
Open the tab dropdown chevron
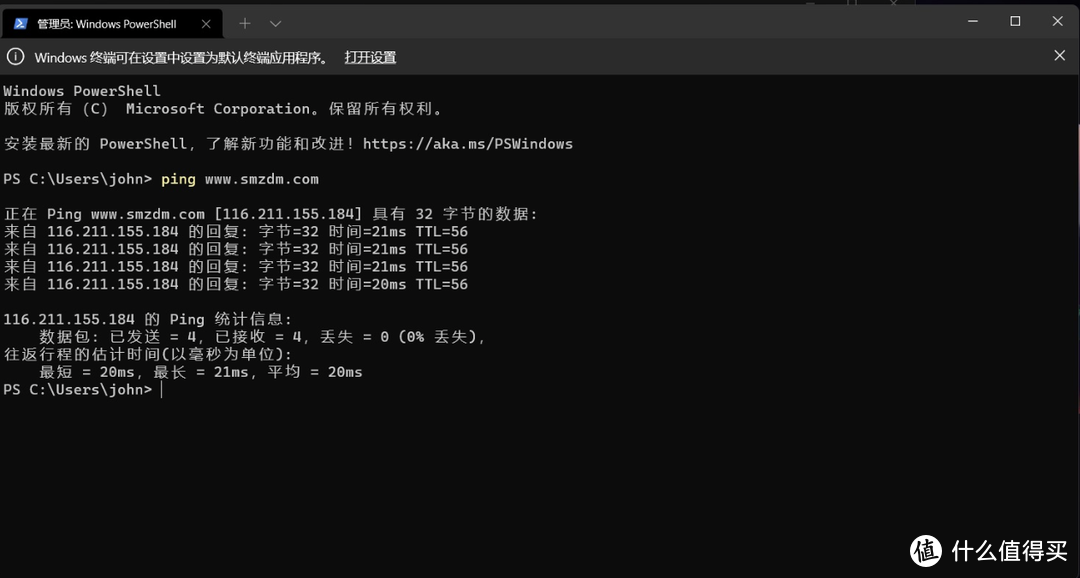(274, 22)
